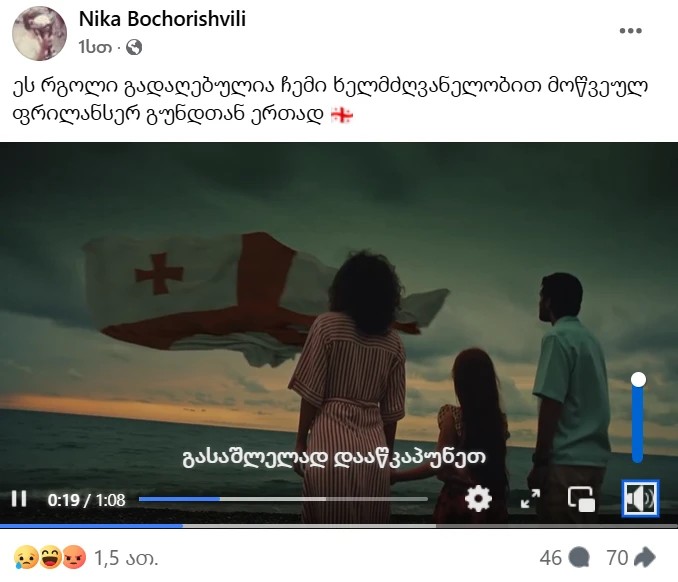Open the 1,5 thousand reactions count

[126, 558]
